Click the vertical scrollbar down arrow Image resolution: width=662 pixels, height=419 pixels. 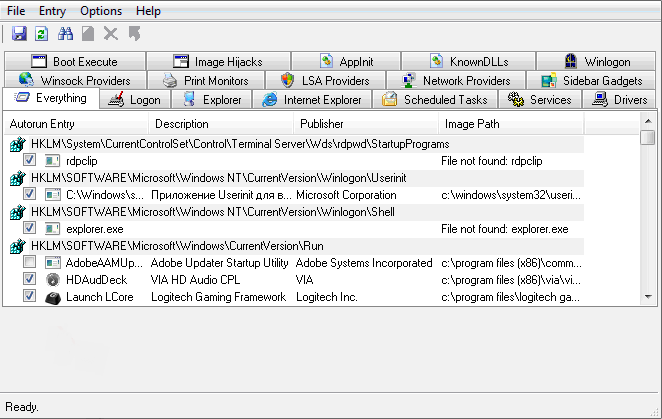[x=647, y=298]
